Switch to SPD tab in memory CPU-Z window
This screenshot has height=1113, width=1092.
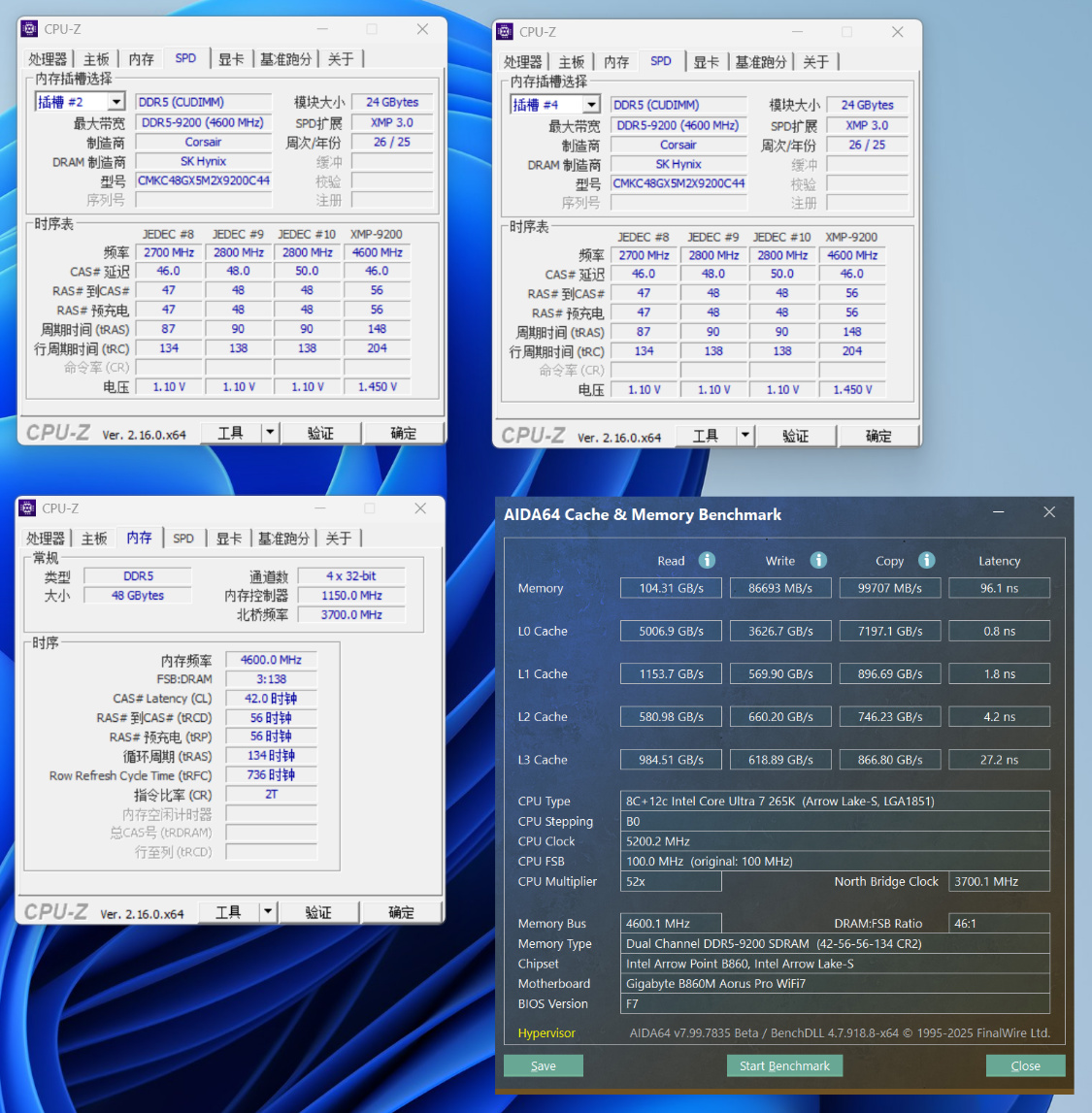pyautogui.click(x=183, y=538)
